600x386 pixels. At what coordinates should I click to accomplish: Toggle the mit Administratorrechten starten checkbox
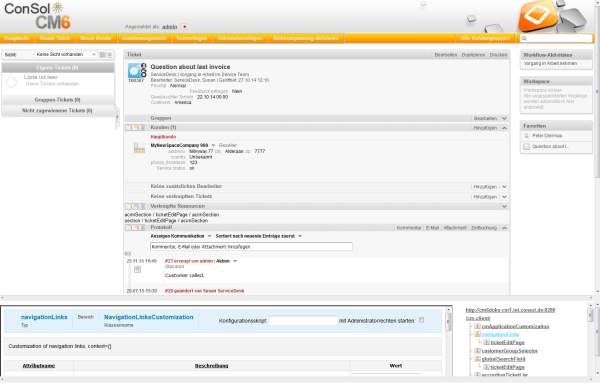click(x=422, y=320)
